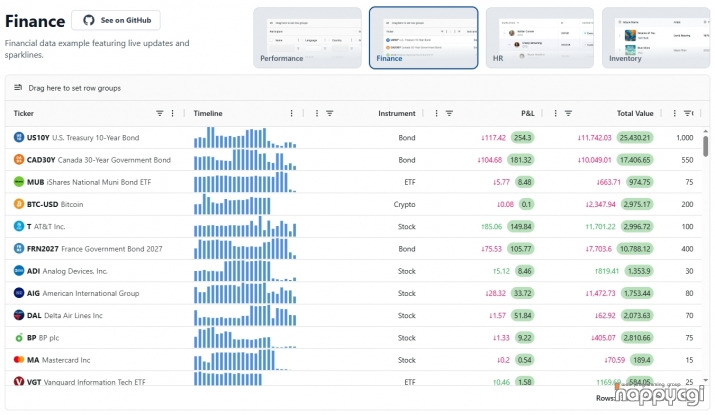This screenshot has width=715, height=415.
Task: Click the VGT Vanguard logo icon
Action: point(19,381)
